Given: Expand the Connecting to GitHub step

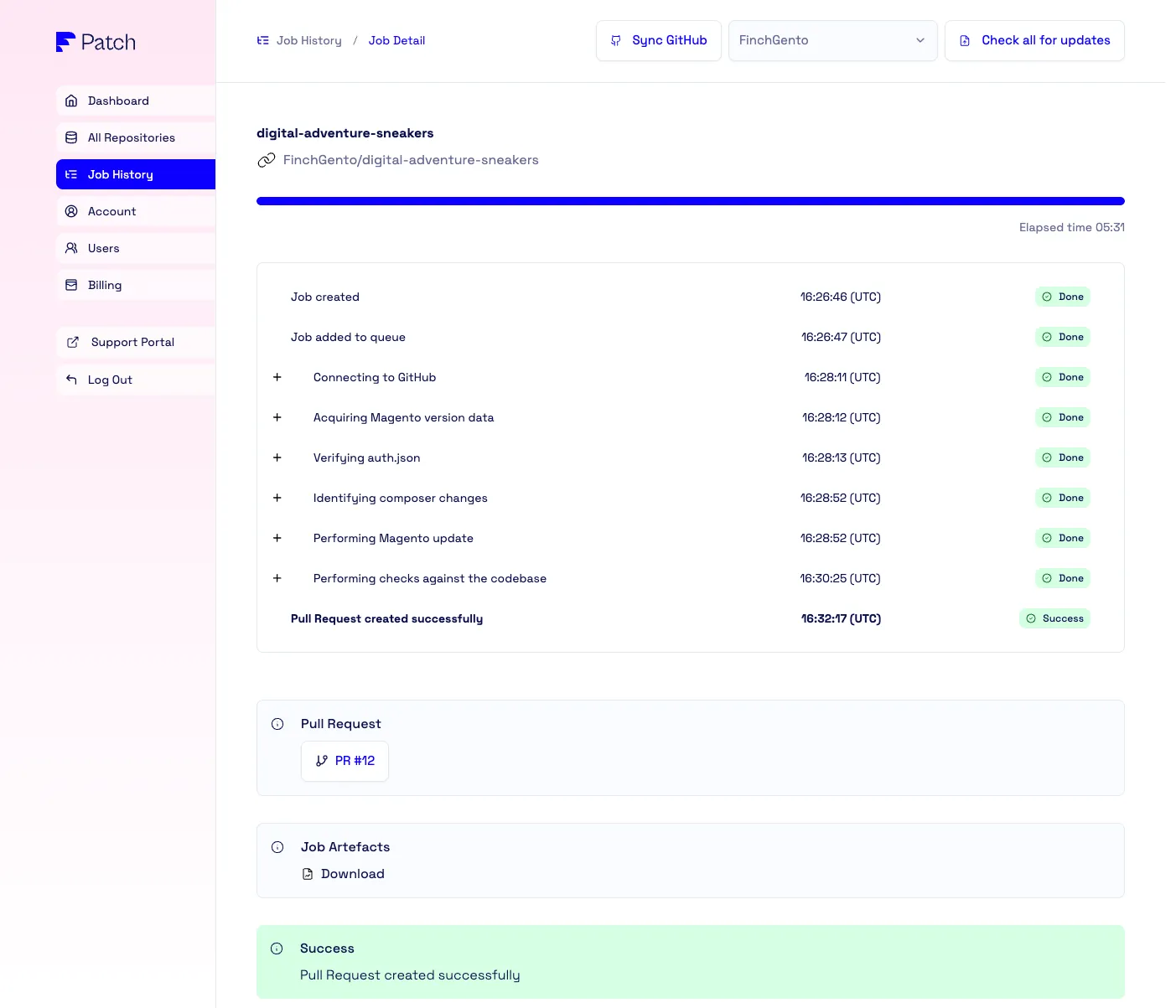Looking at the screenshot, I should 277,377.
